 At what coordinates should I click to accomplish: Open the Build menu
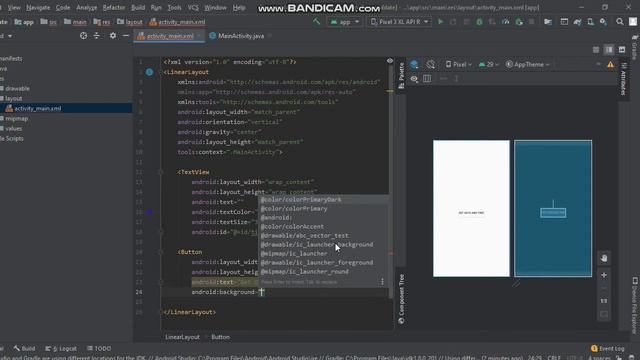pyautogui.click(x=138, y=7)
